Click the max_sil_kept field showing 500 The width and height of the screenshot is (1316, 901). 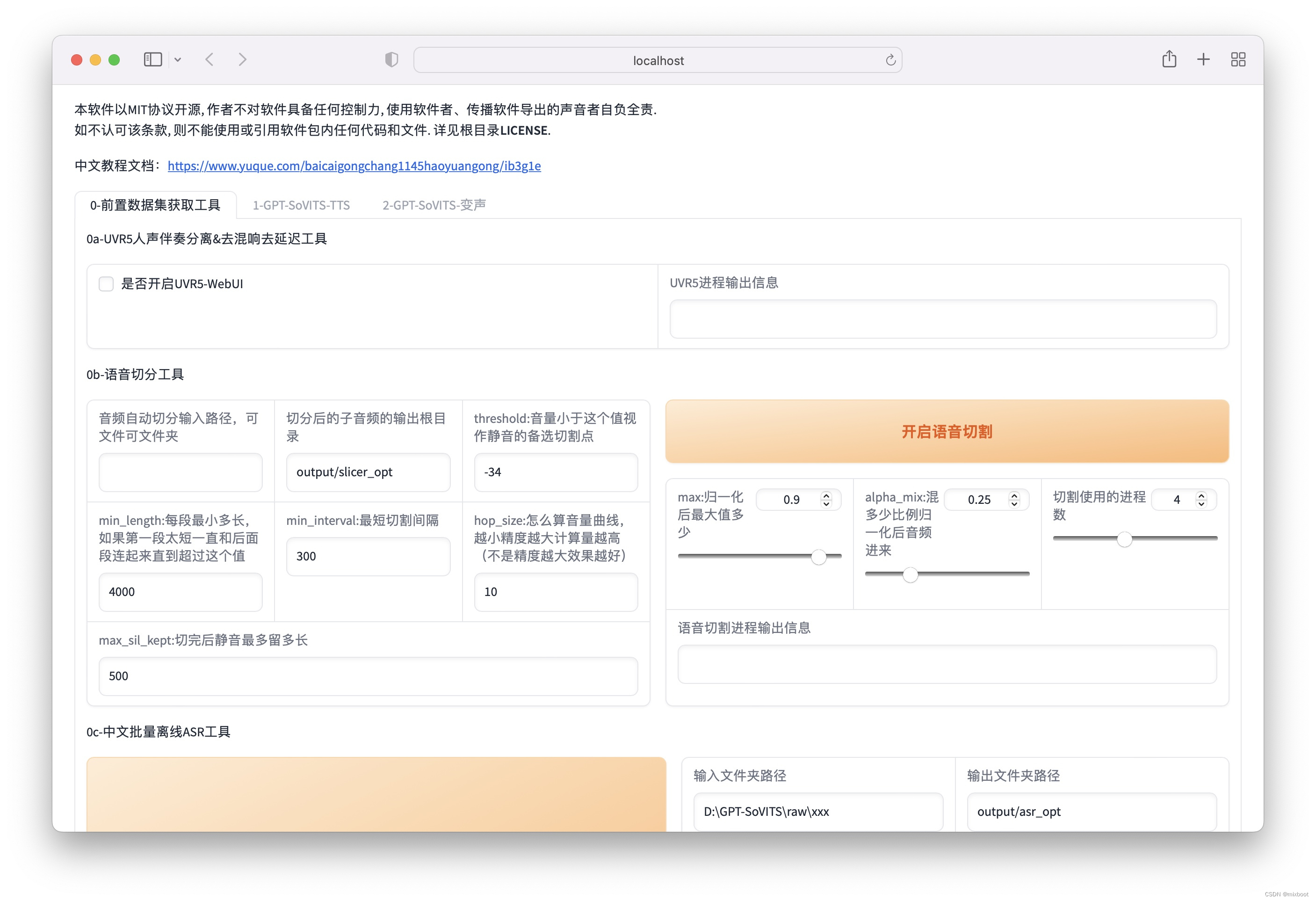coord(368,676)
